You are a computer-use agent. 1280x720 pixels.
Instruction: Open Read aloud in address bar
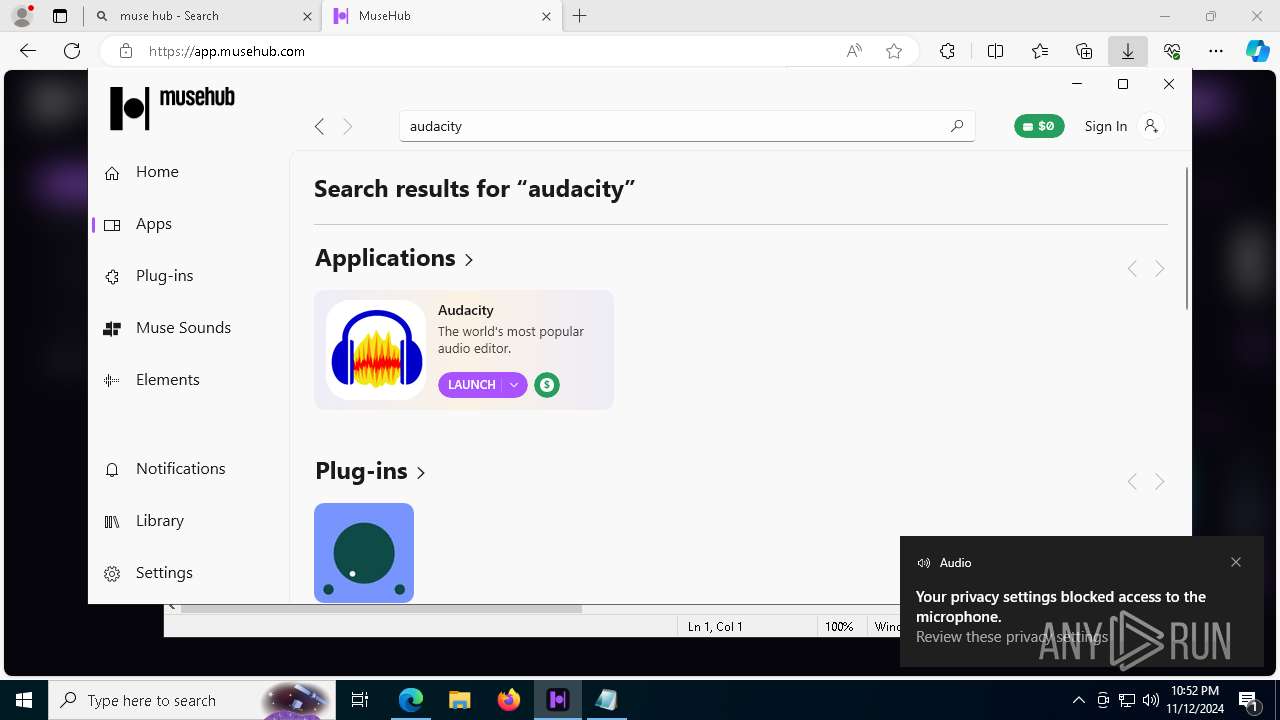854,51
